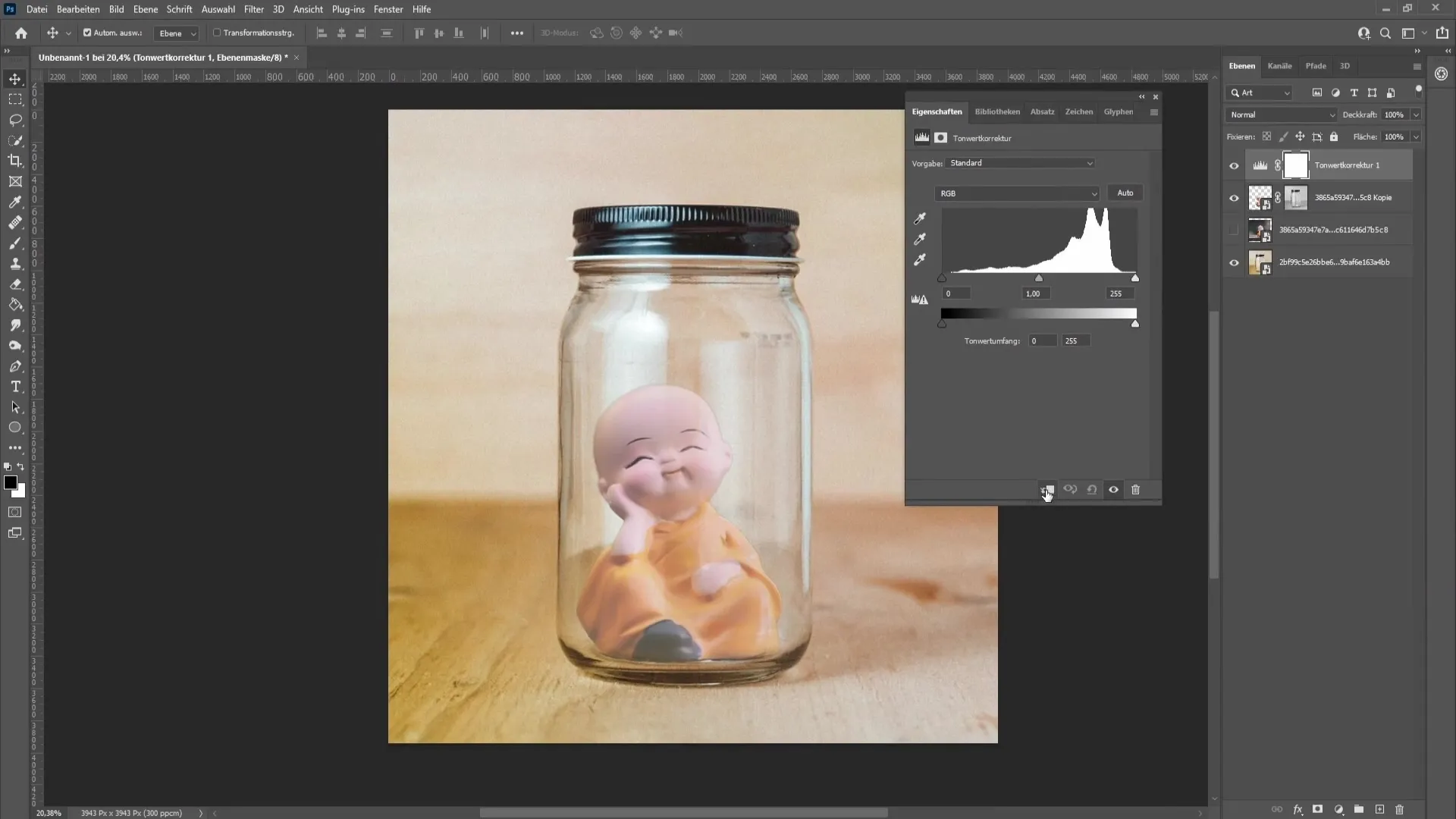
Task: Click the Eigenschaften tab
Action: click(x=937, y=111)
